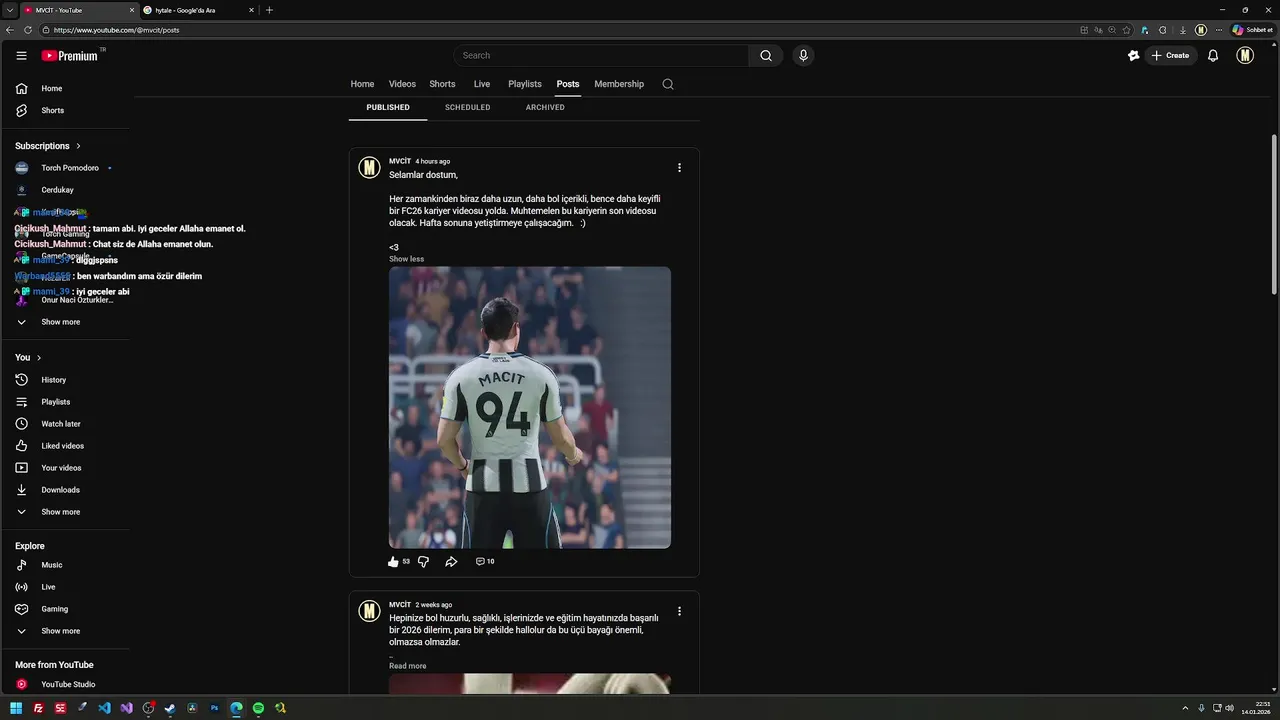The height and width of the screenshot is (720, 1280).
Task: Click the Windows Start button
Action: [16, 708]
